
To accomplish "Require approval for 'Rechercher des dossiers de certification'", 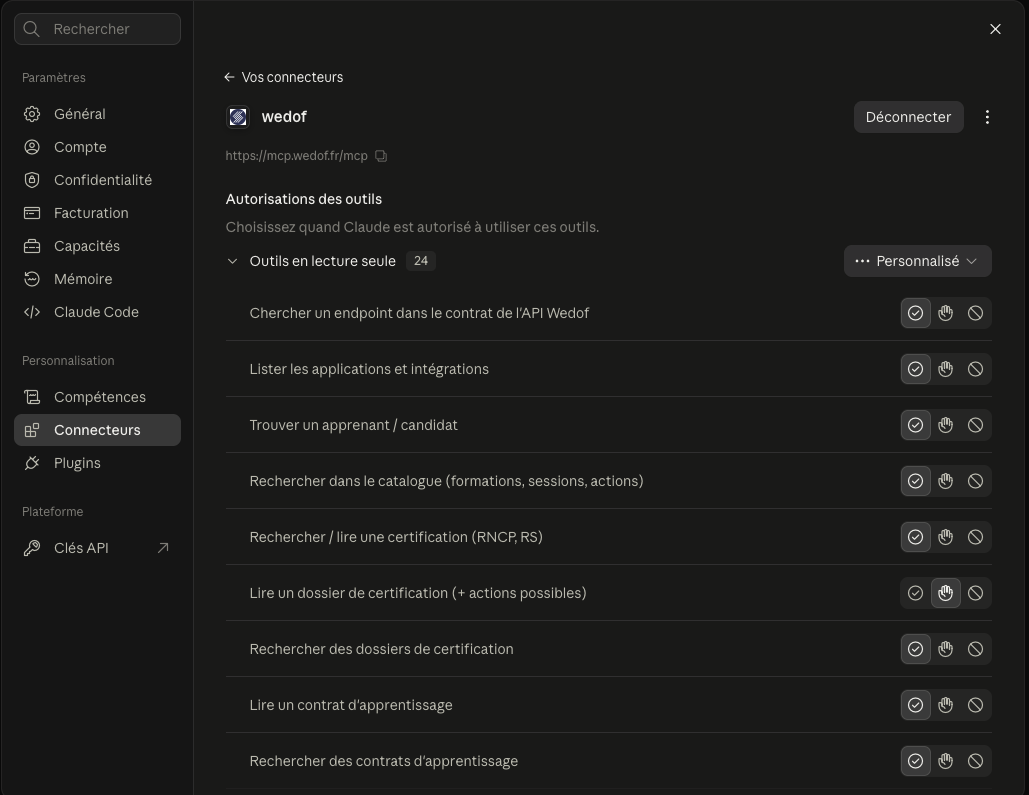I will (945, 649).
